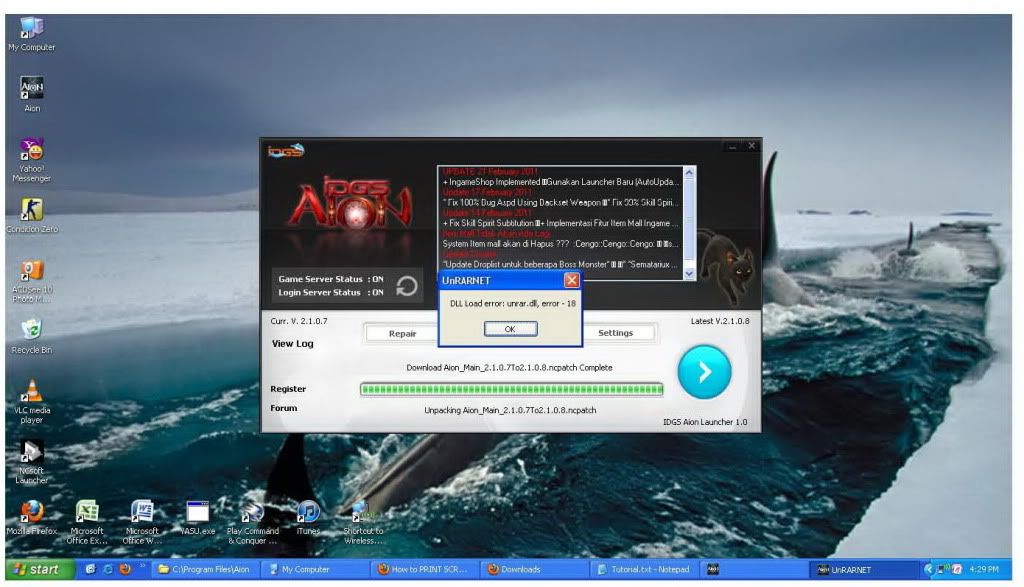This screenshot has height=587, width=1024.
Task: Select the VLC media player icon
Action: [x=32, y=398]
